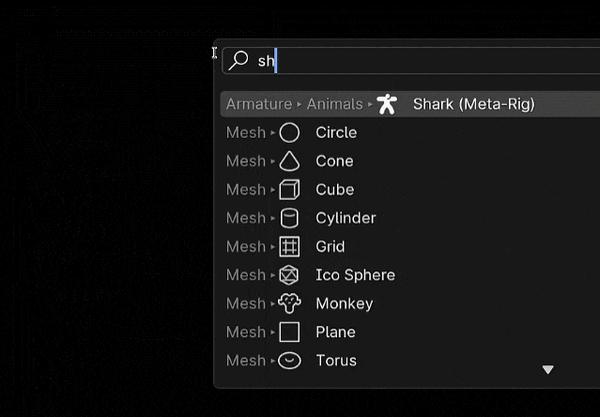The image size is (600, 417).
Task: Click the Animals breadcrumb in the top result
Action: coord(335,104)
